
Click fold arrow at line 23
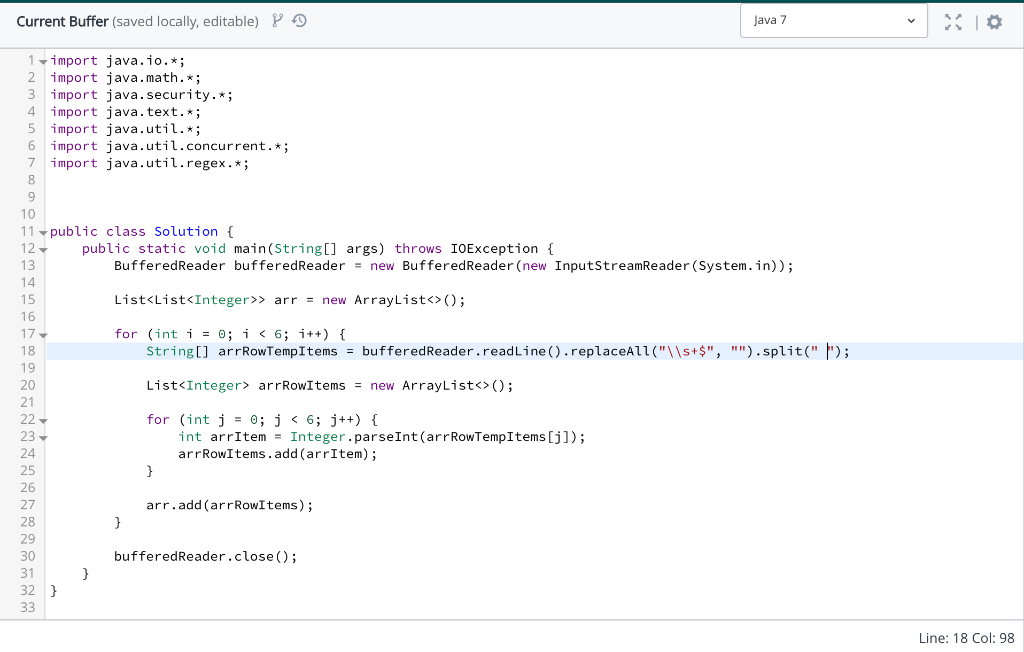tap(43, 438)
